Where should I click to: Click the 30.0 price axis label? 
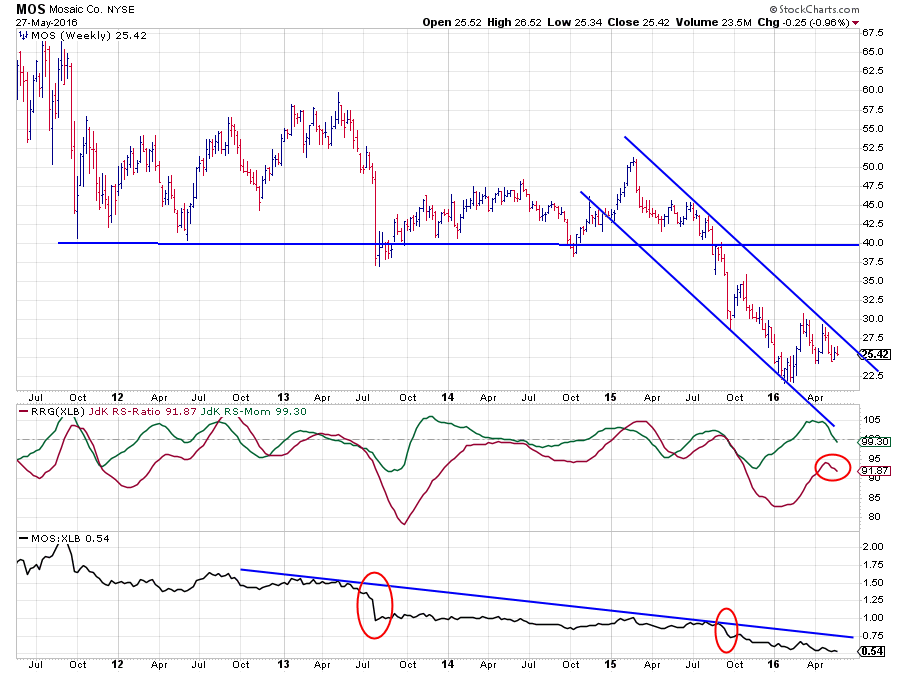872,318
